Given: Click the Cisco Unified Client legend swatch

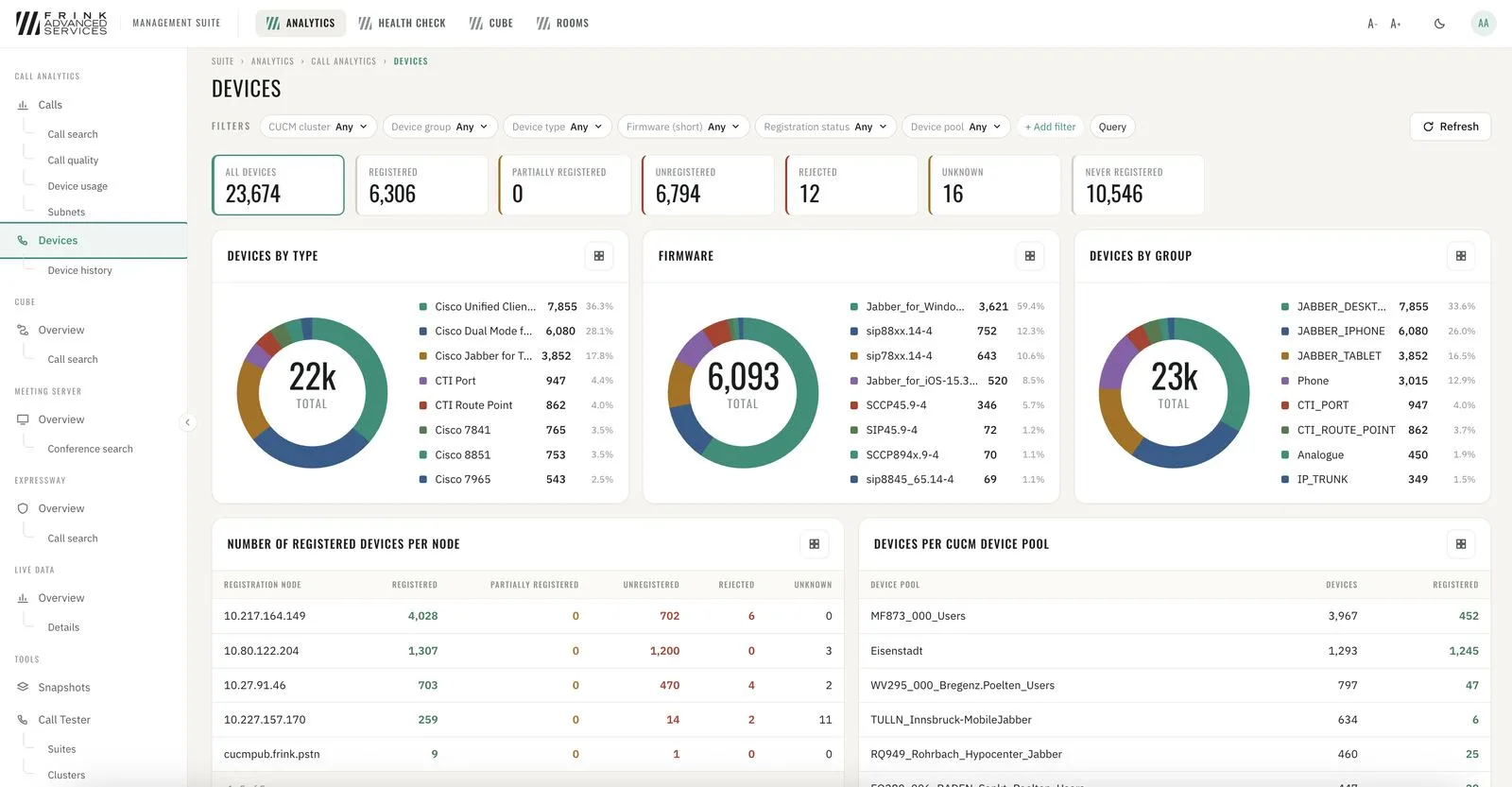Looking at the screenshot, I should 423,307.
